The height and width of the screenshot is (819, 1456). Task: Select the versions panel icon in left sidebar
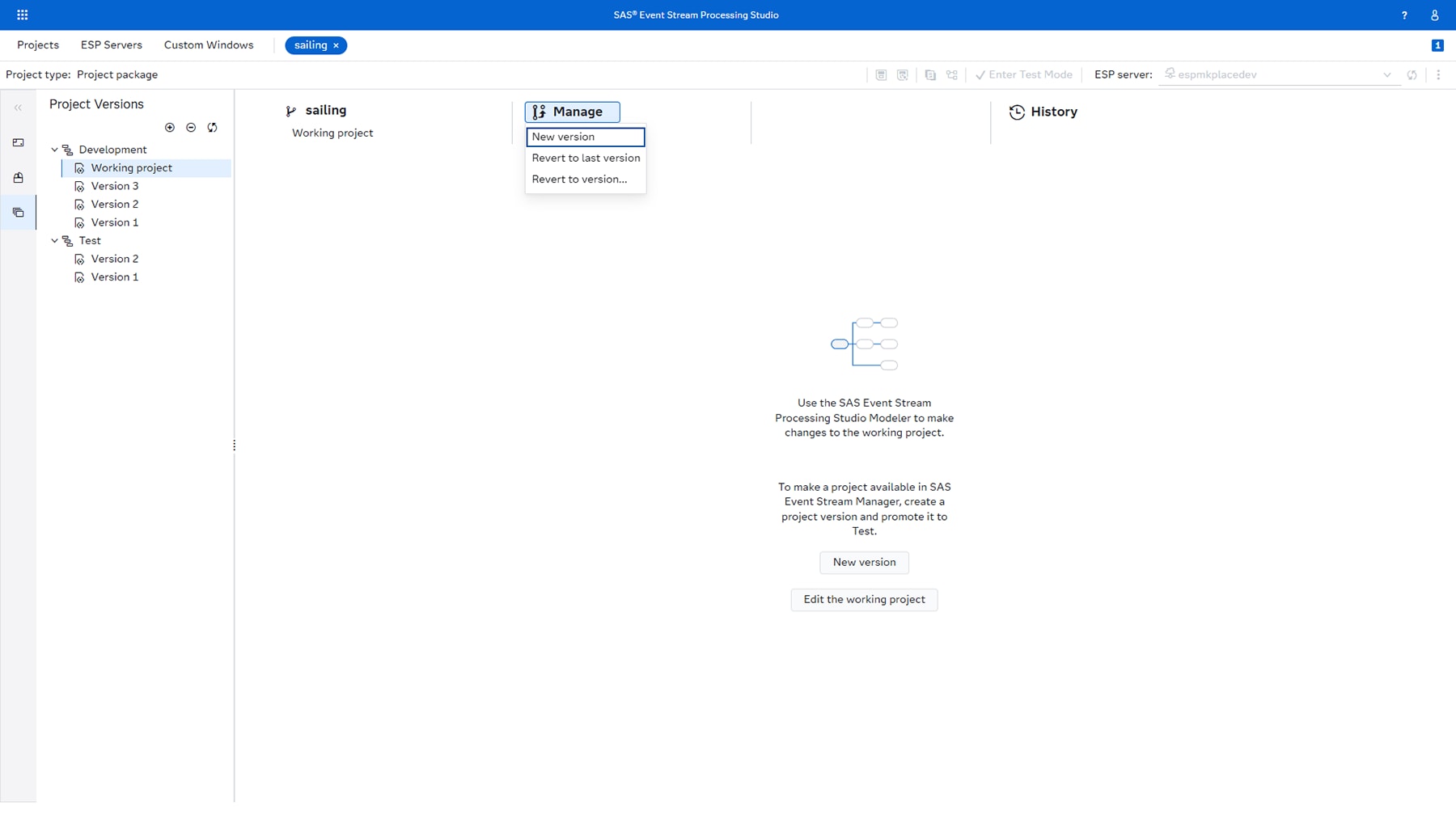(18, 213)
